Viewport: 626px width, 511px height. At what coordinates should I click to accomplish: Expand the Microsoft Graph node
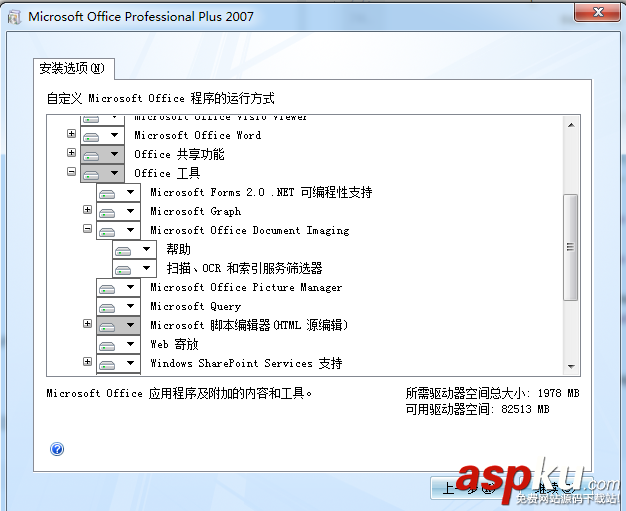[x=87, y=210]
